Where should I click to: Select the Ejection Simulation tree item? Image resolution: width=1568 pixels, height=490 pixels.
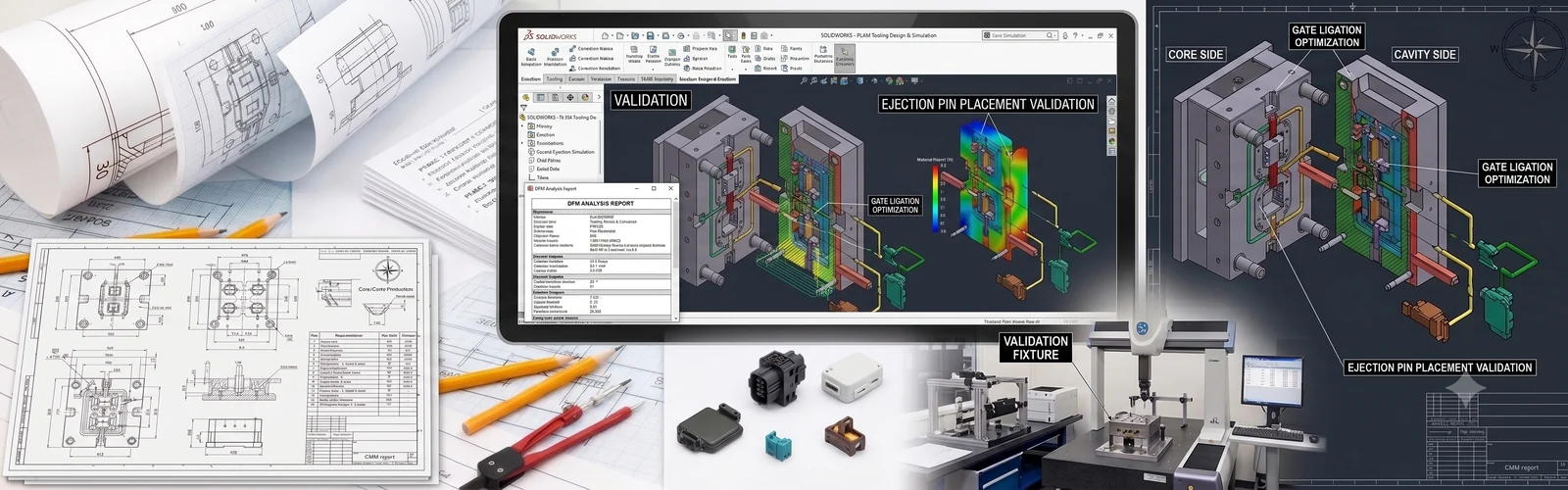click(562, 152)
